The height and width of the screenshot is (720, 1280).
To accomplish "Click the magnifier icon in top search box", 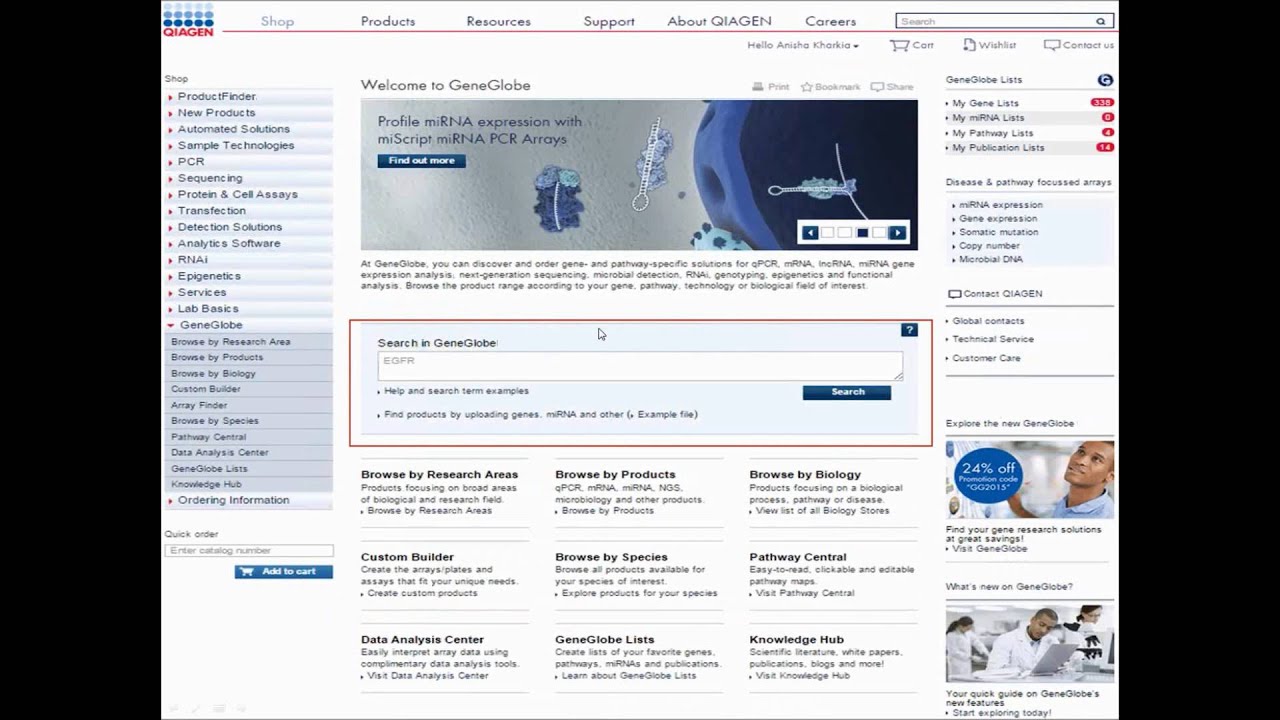I will tap(1101, 21).
